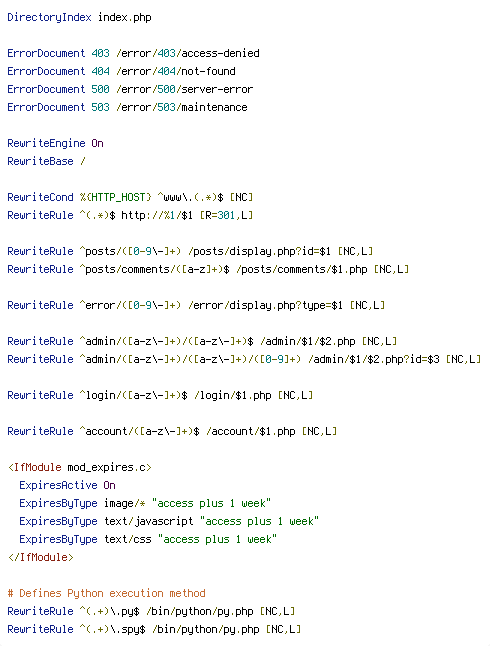Click the /admin/$1/$2.php?id=$3 target
Viewport: 490px width, 646px height.
374,359
